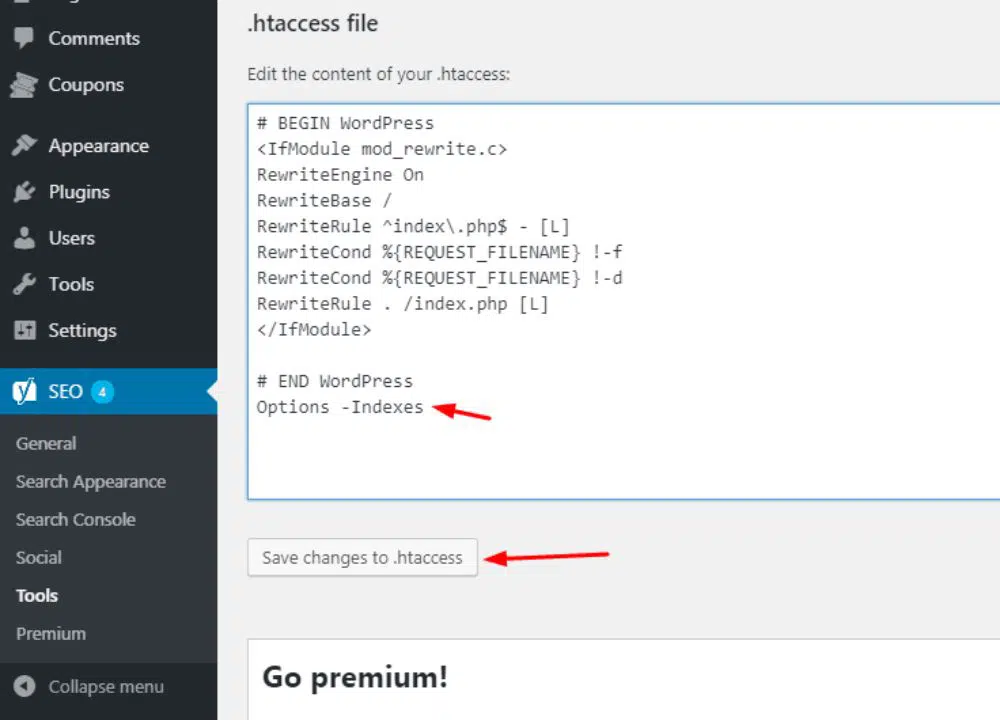Viewport: 1000px width, 720px height.
Task: Click the Comments speech bubble icon
Action: click(24, 39)
